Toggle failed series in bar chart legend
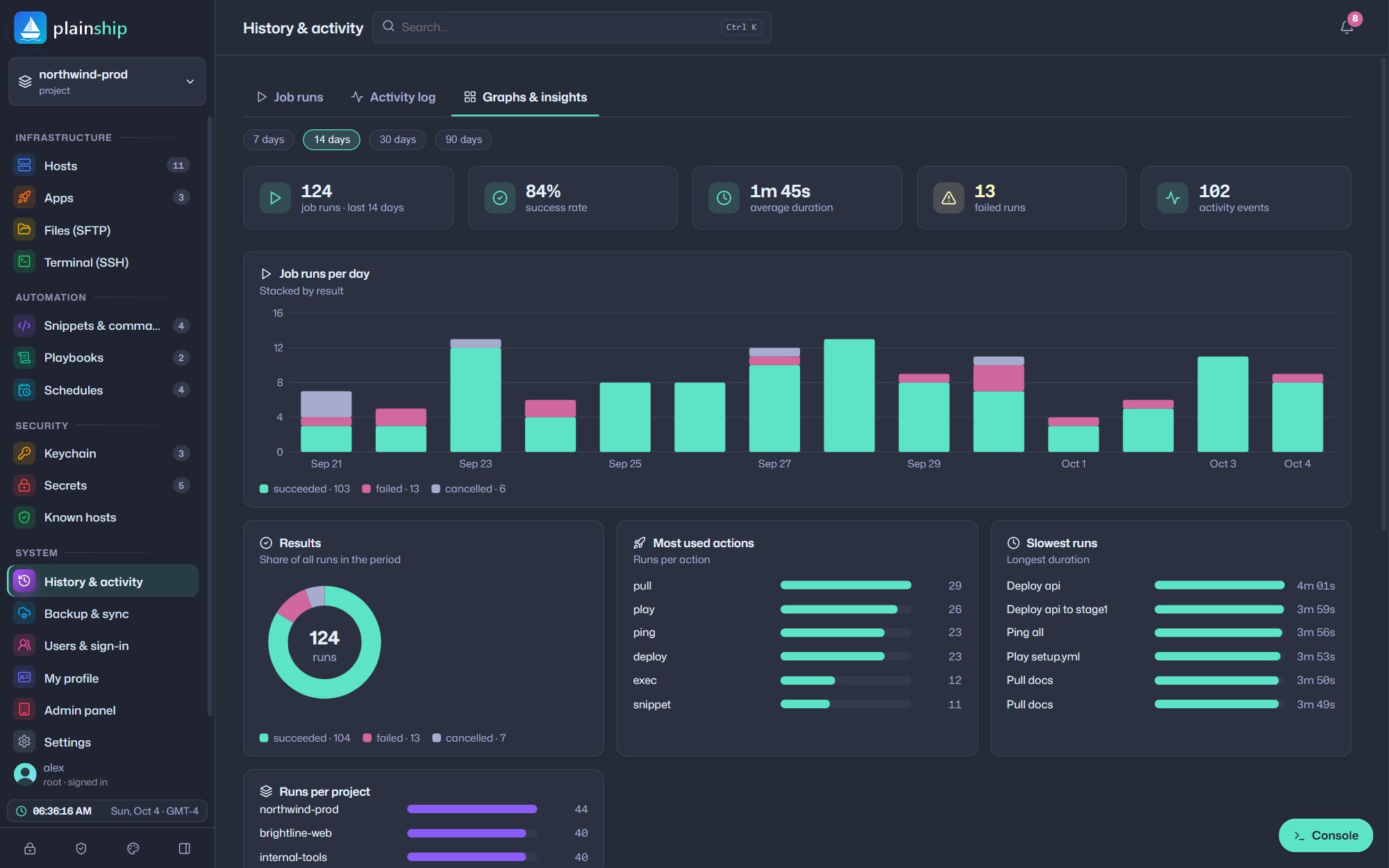The image size is (1389, 868). [391, 489]
